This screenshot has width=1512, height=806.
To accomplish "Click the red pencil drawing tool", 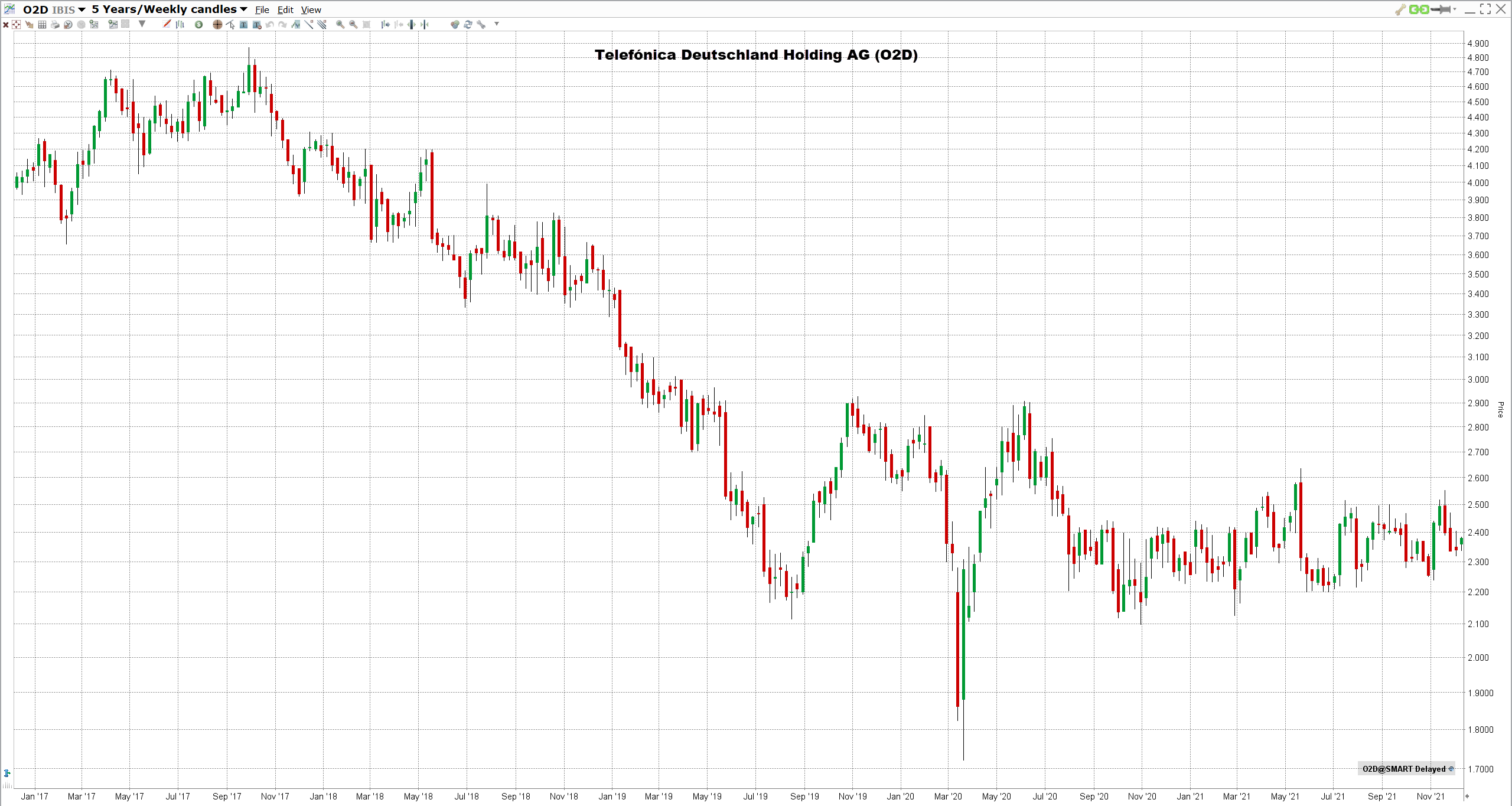I will 167,24.
